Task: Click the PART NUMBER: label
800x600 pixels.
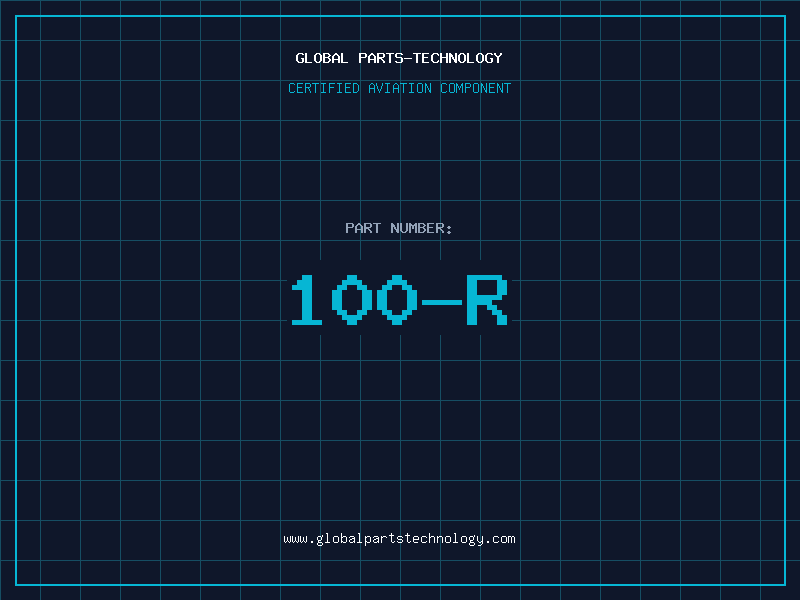Action: click(399, 228)
